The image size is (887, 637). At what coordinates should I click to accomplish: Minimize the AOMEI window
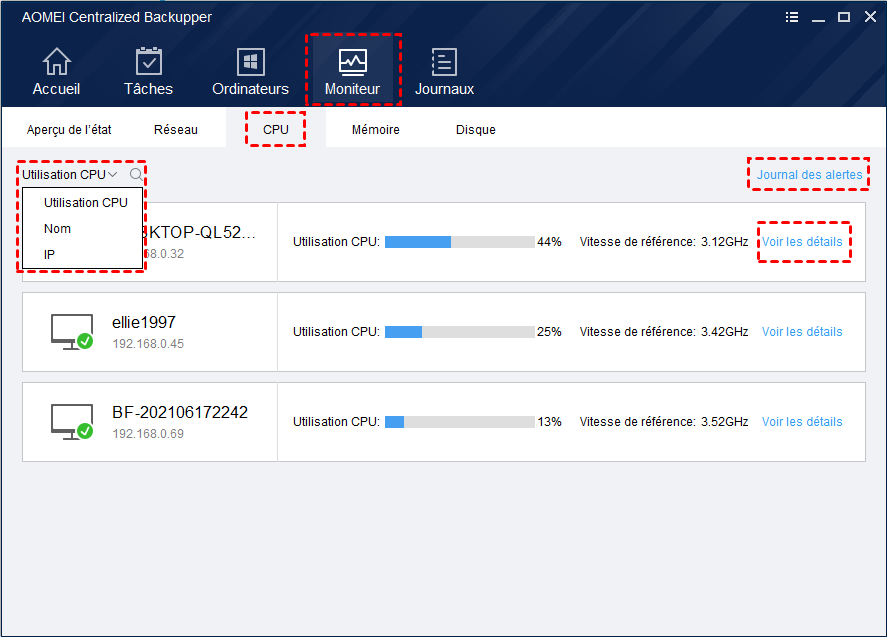click(818, 18)
